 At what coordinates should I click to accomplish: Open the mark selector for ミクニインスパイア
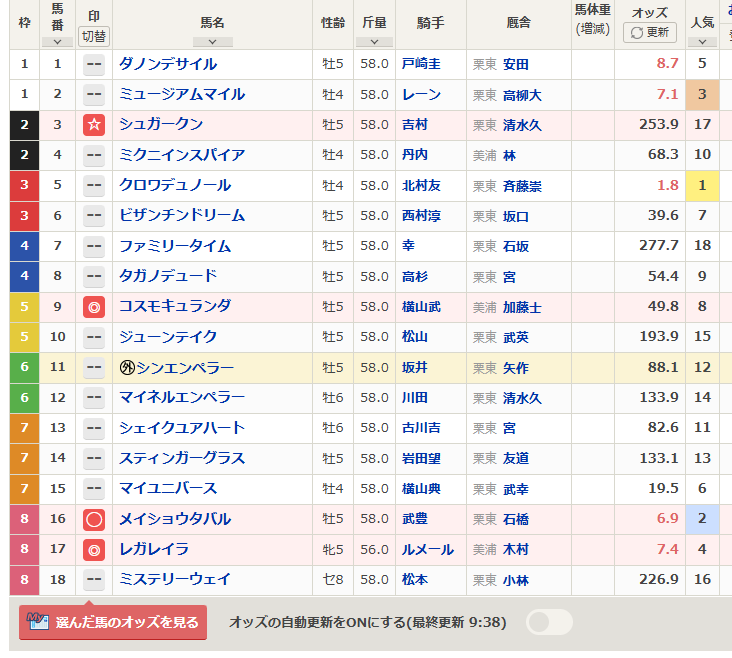coord(94,155)
